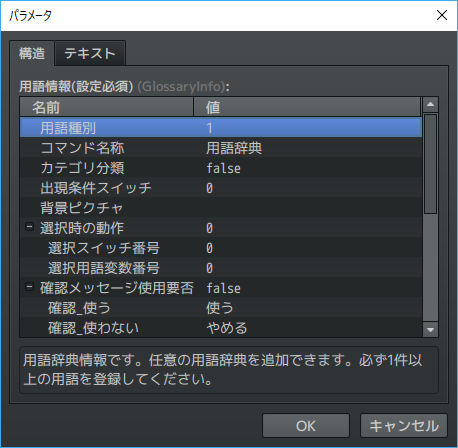The image size is (458, 448).
Task: Select the 確認_使う row
Action: (221, 308)
